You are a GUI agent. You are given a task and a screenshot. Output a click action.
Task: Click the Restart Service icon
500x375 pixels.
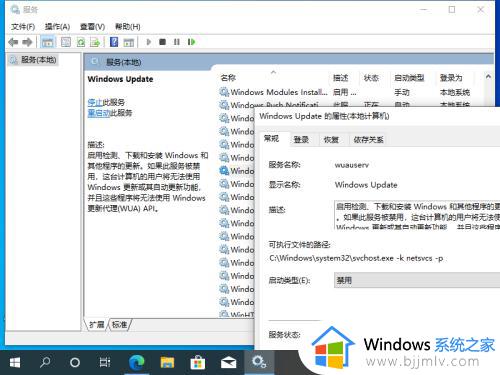[x=191, y=42]
